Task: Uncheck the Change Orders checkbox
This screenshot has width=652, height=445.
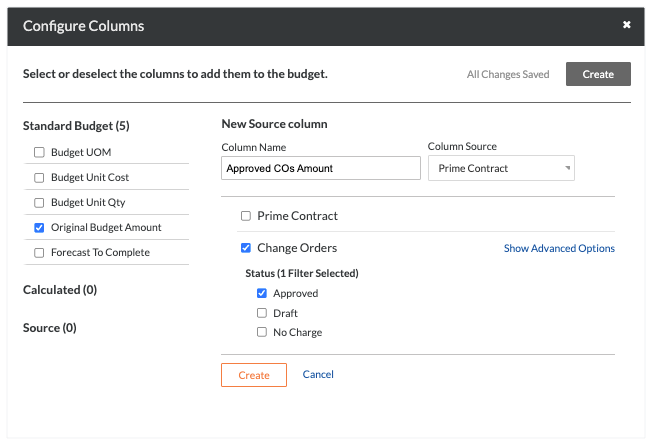Action: tap(246, 248)
